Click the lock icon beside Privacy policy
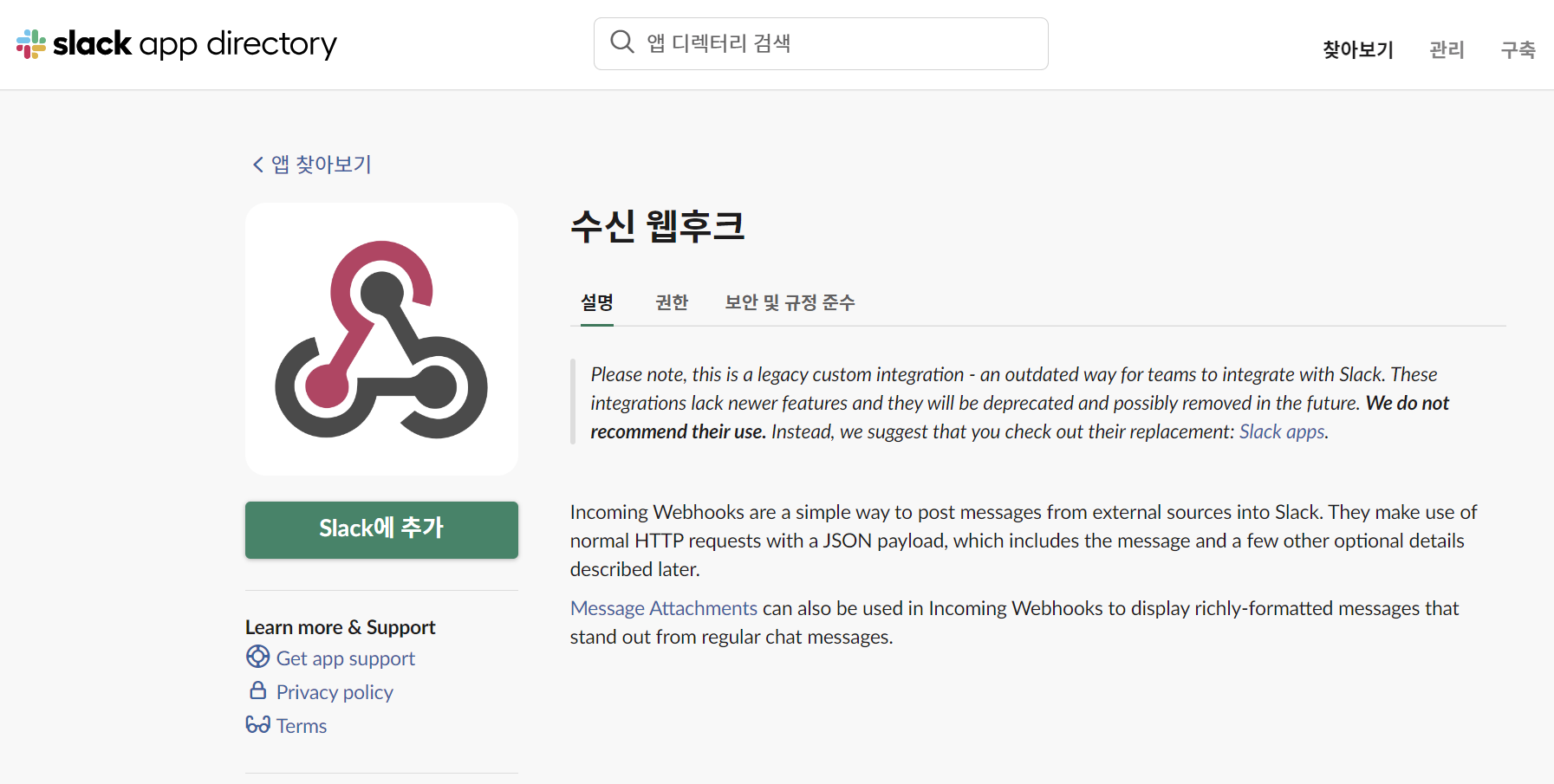The image size is (1554, 784). pos(257,690)
